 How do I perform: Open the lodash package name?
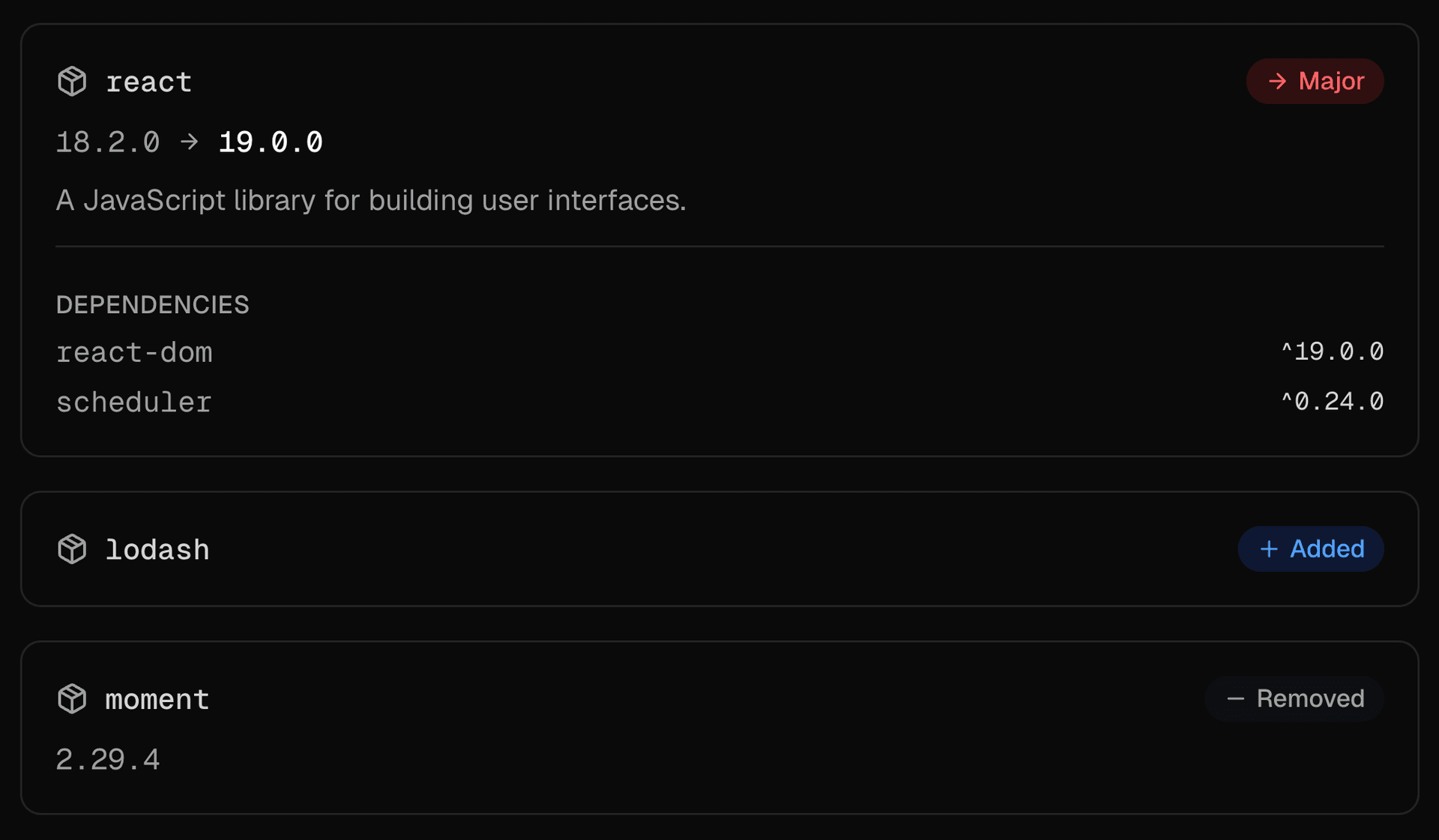(157, 550)
